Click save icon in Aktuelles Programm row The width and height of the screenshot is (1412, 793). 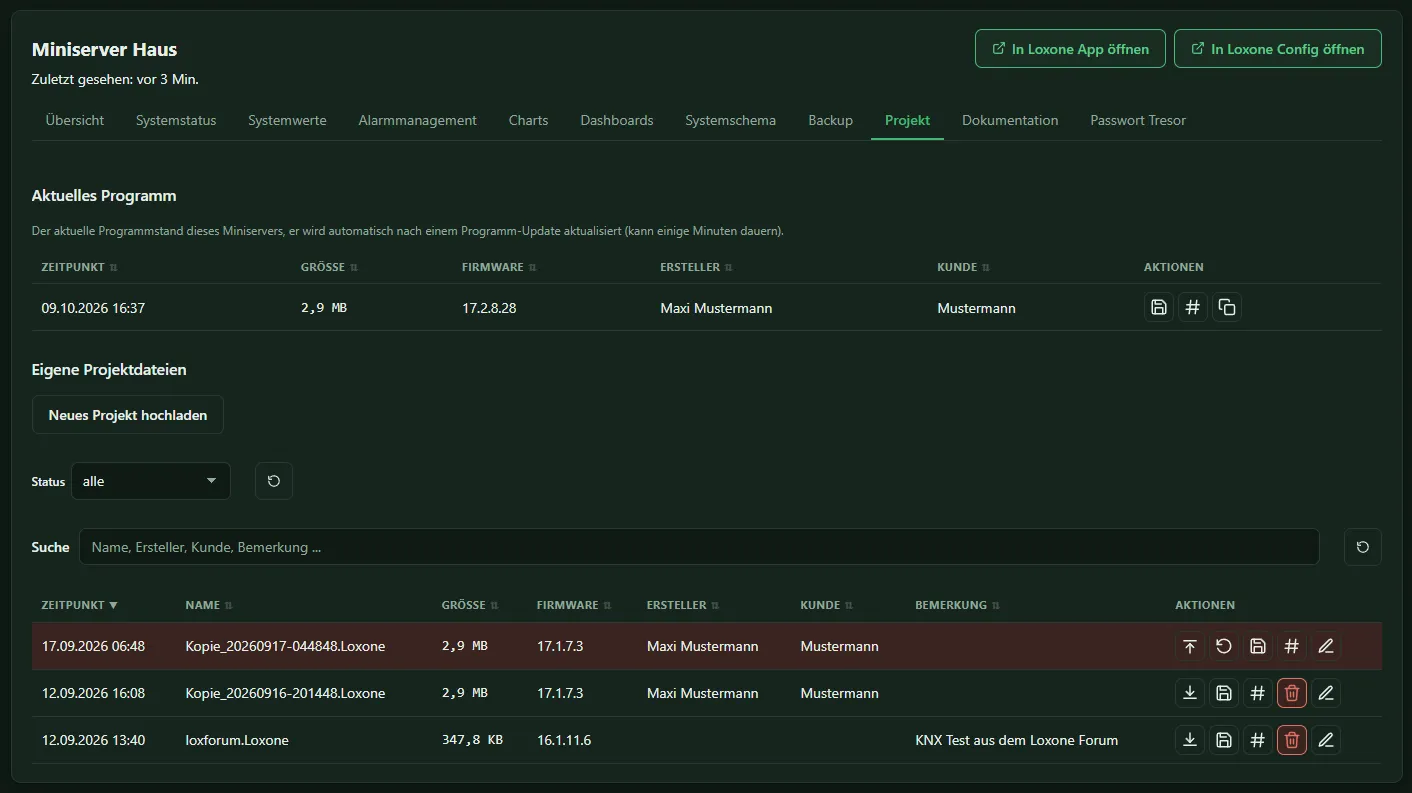pyautogui.click(x=1159, y=307)
